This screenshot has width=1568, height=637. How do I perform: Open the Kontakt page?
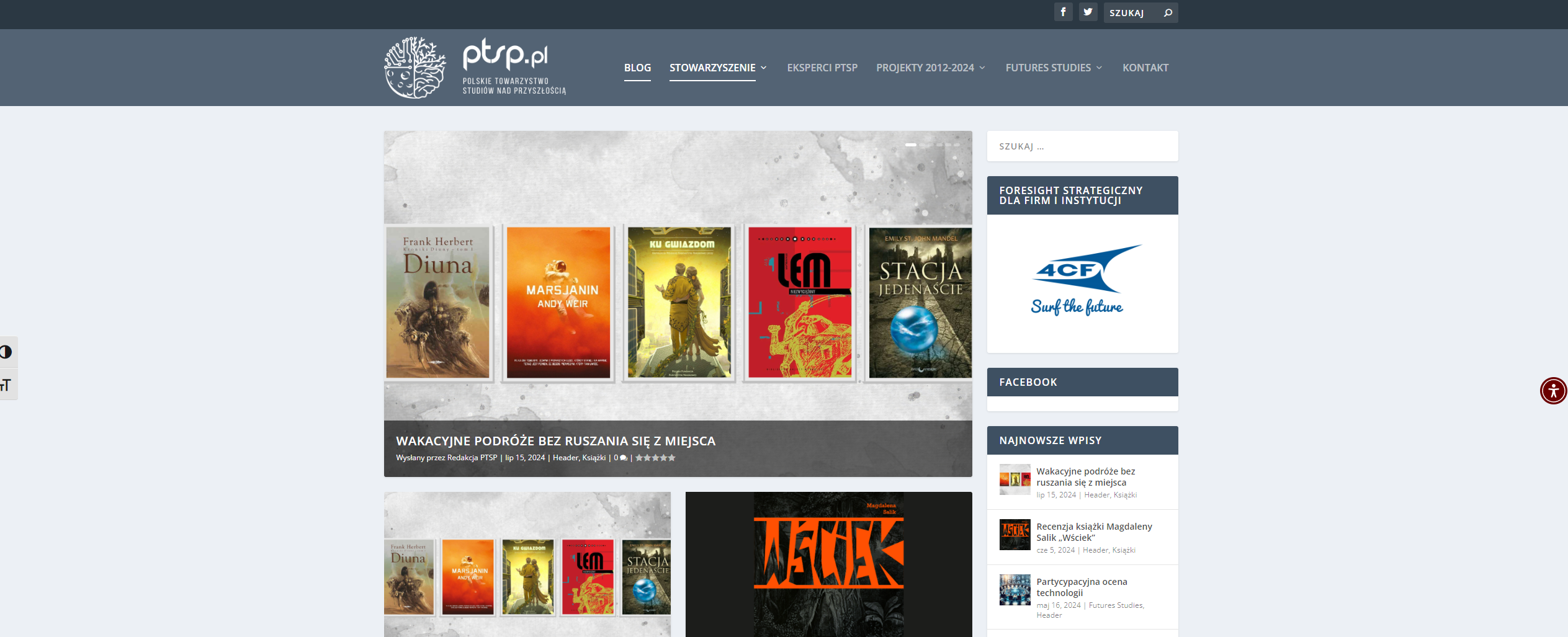1145,68
